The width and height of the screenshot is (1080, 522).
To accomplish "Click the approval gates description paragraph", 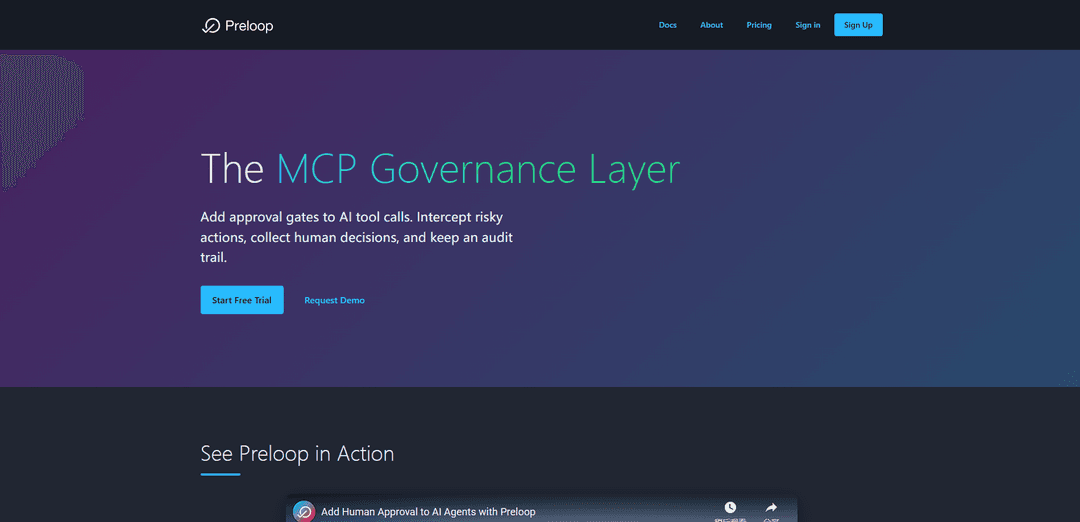I will pyautogui.click(x=357, y=237).
